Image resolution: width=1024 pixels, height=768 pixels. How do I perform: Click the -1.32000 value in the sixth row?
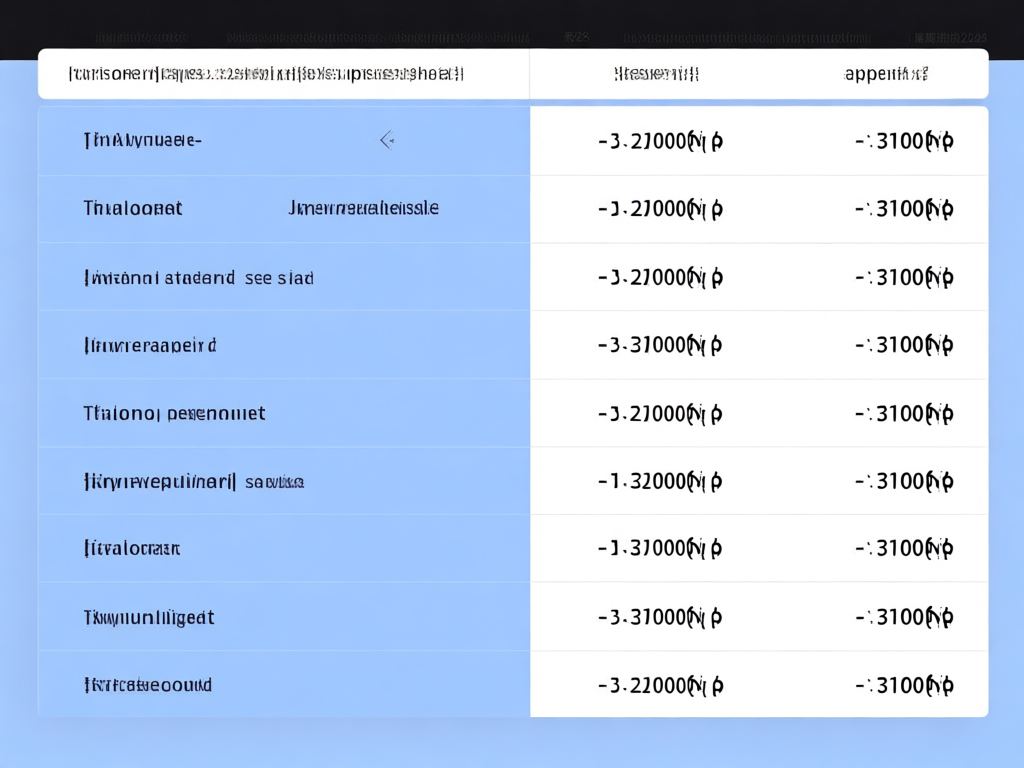point(660,481)
